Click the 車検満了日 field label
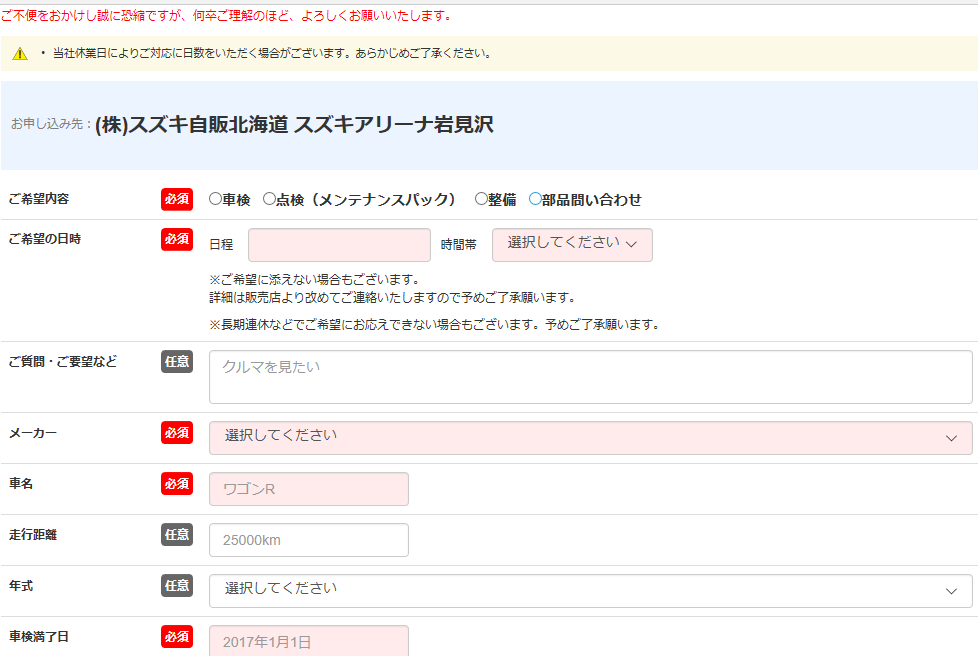Image resolution: width=978 pixels, height=656 pixels. point(39,637)
